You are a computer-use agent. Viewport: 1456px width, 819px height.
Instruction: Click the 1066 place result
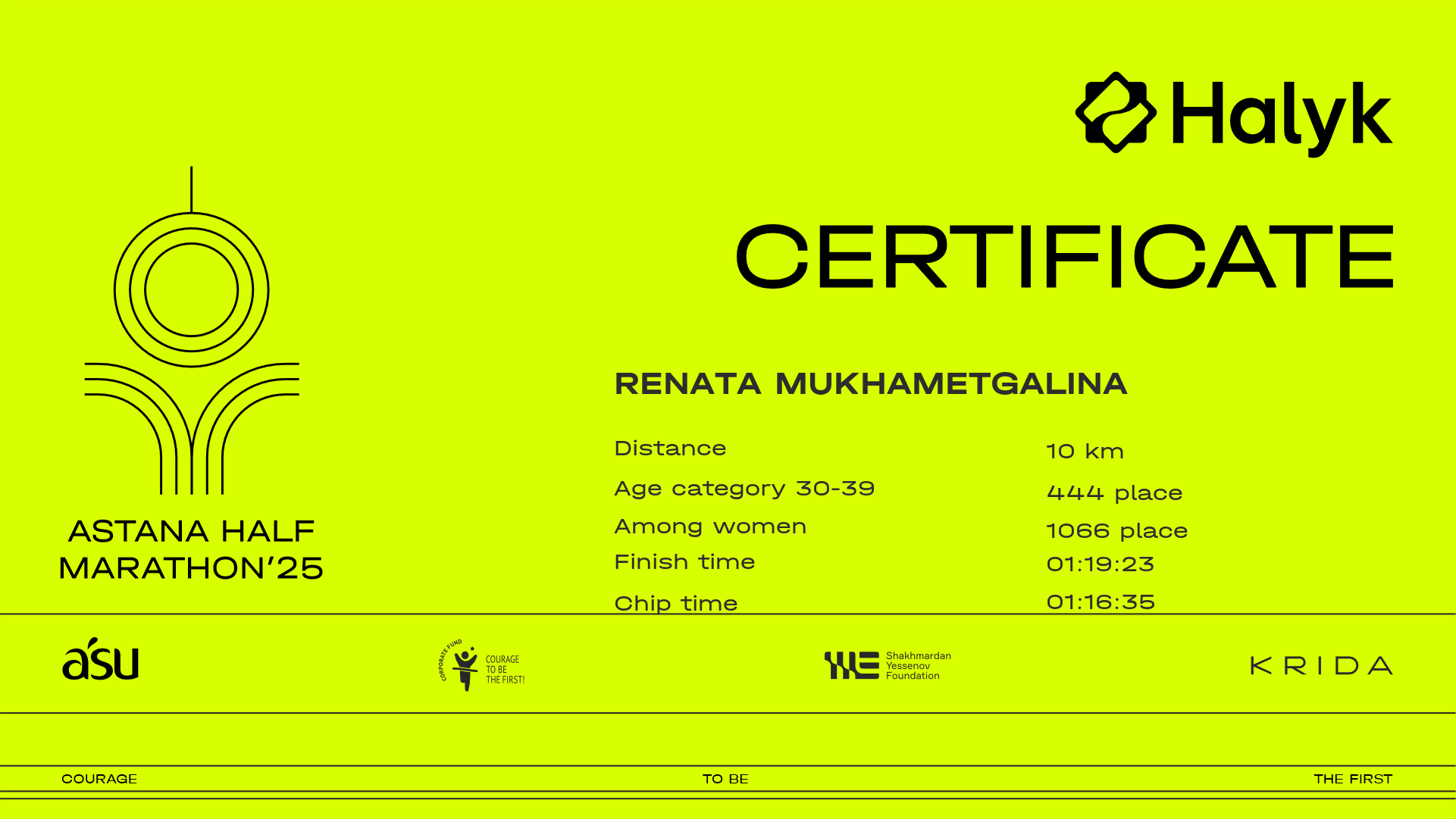(x=1116, y=530)
